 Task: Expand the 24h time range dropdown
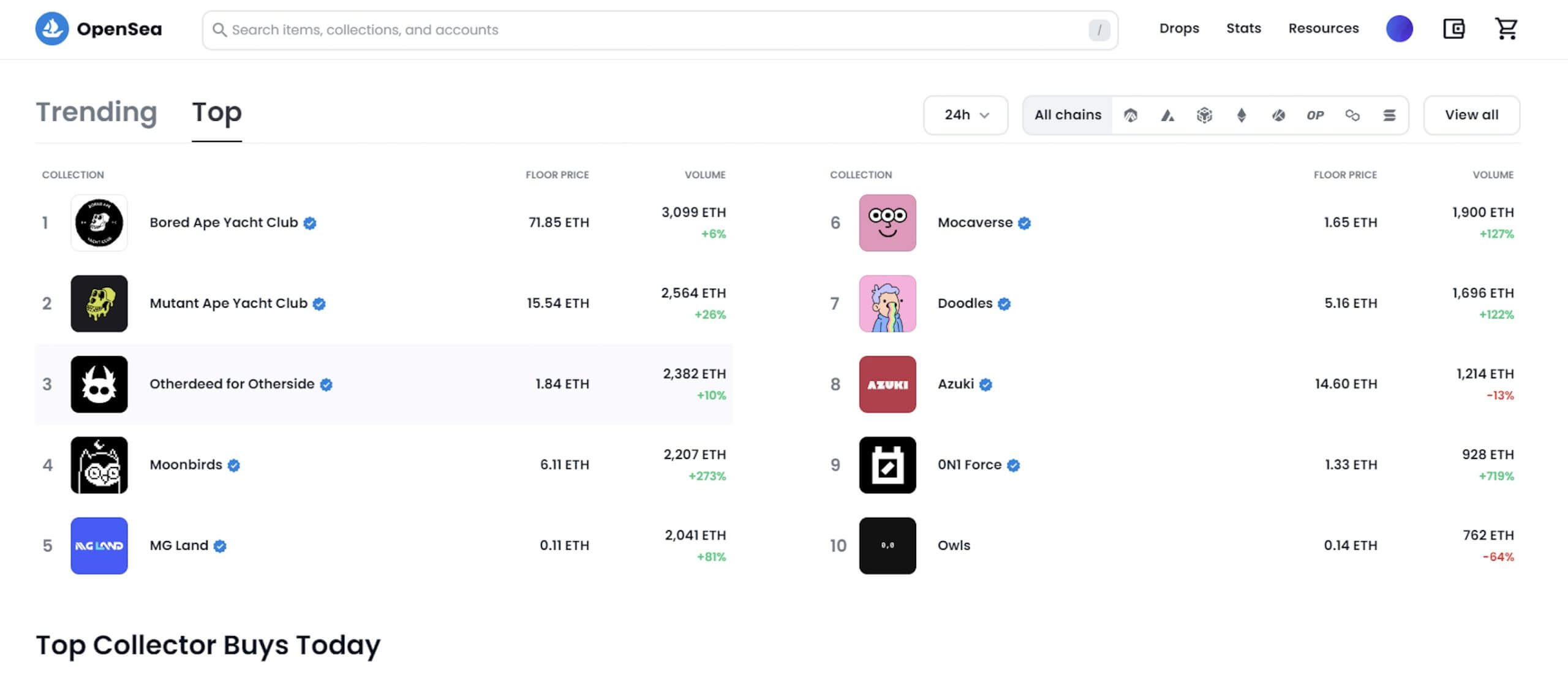click(966, 115)
